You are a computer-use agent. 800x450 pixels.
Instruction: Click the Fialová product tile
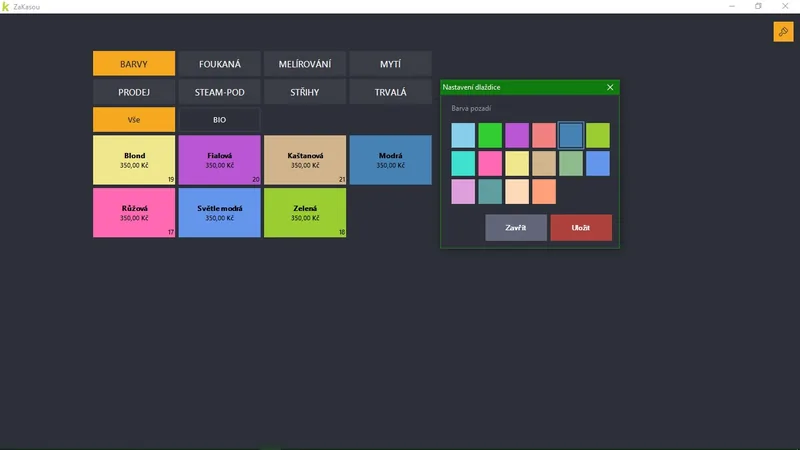click(x=219, y=160)
